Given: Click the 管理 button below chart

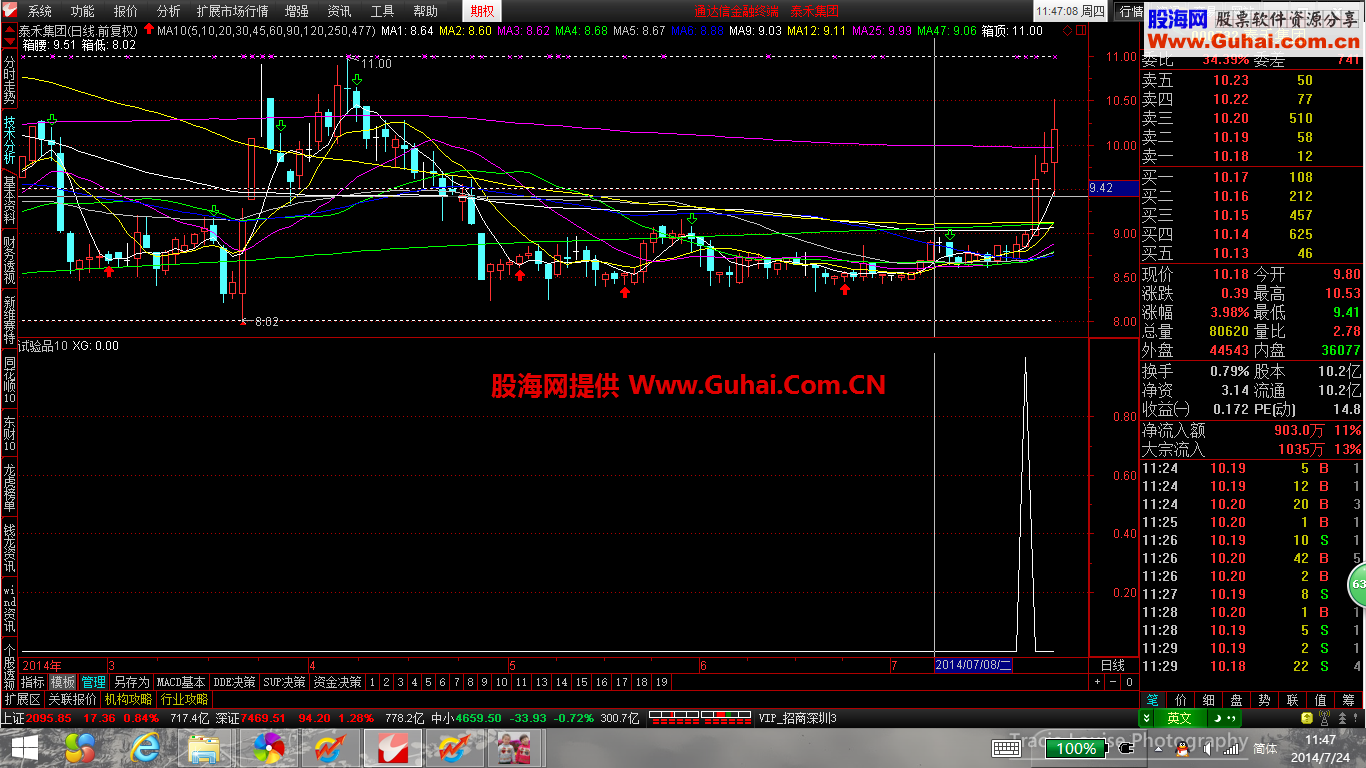Looking at the screenshot, I should tap(93, 682).
